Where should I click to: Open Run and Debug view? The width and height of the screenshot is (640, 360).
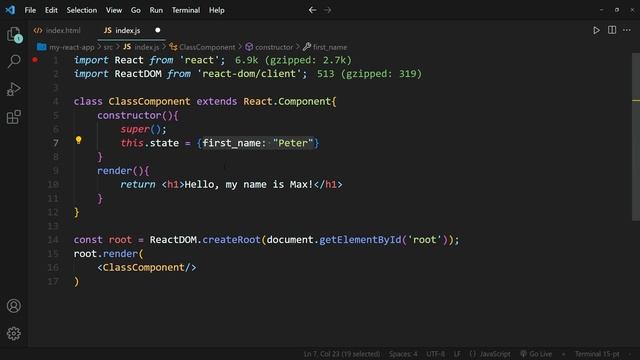tap(13, 89)
